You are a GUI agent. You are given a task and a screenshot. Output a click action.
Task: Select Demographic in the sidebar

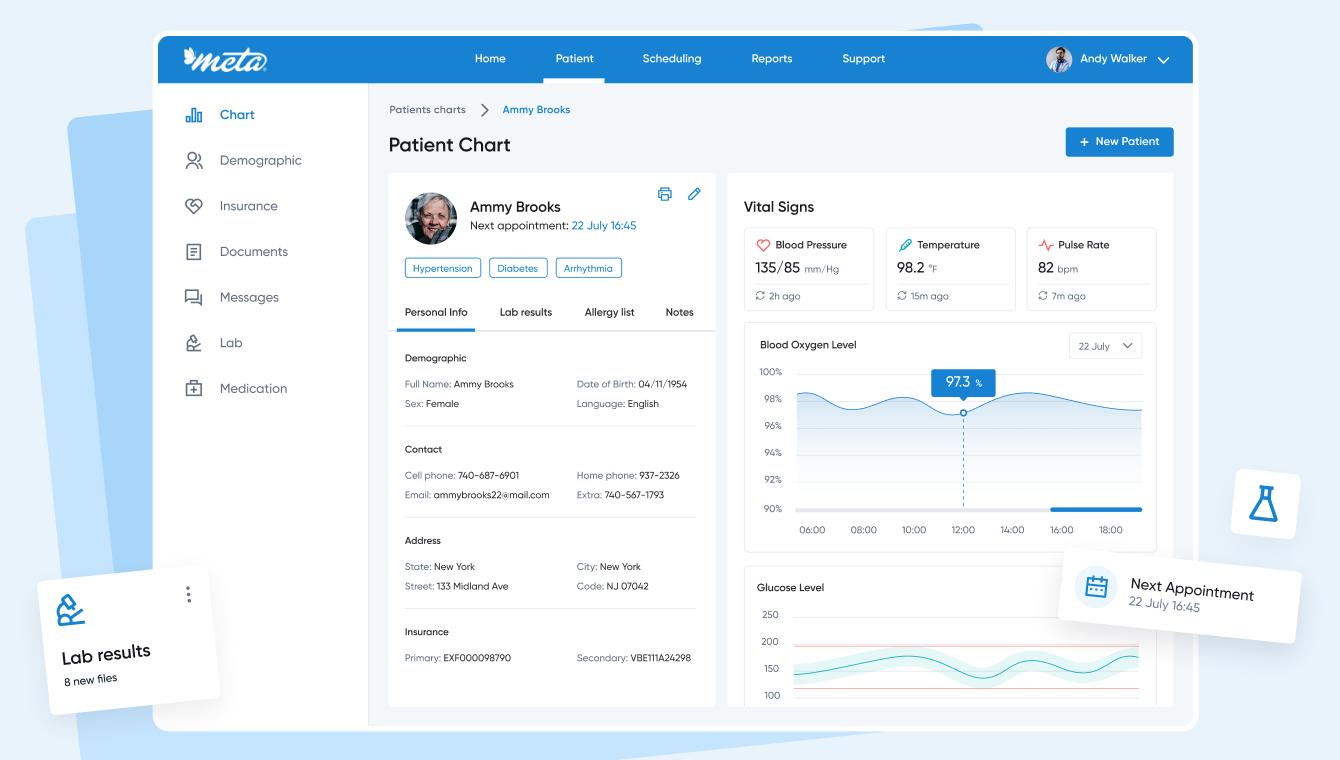coord(260,160)
